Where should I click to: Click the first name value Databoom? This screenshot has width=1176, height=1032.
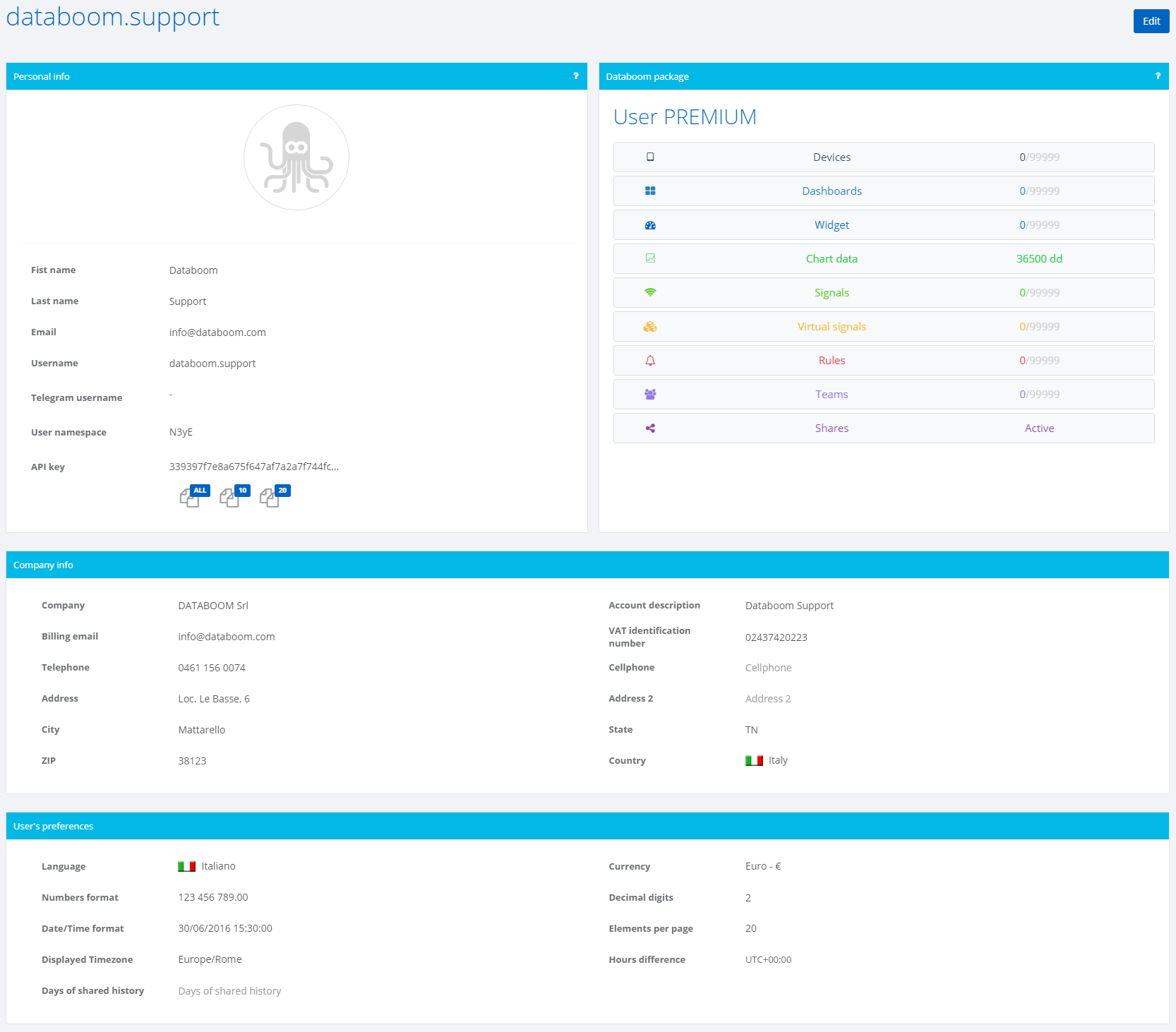[x=193, y=270]
